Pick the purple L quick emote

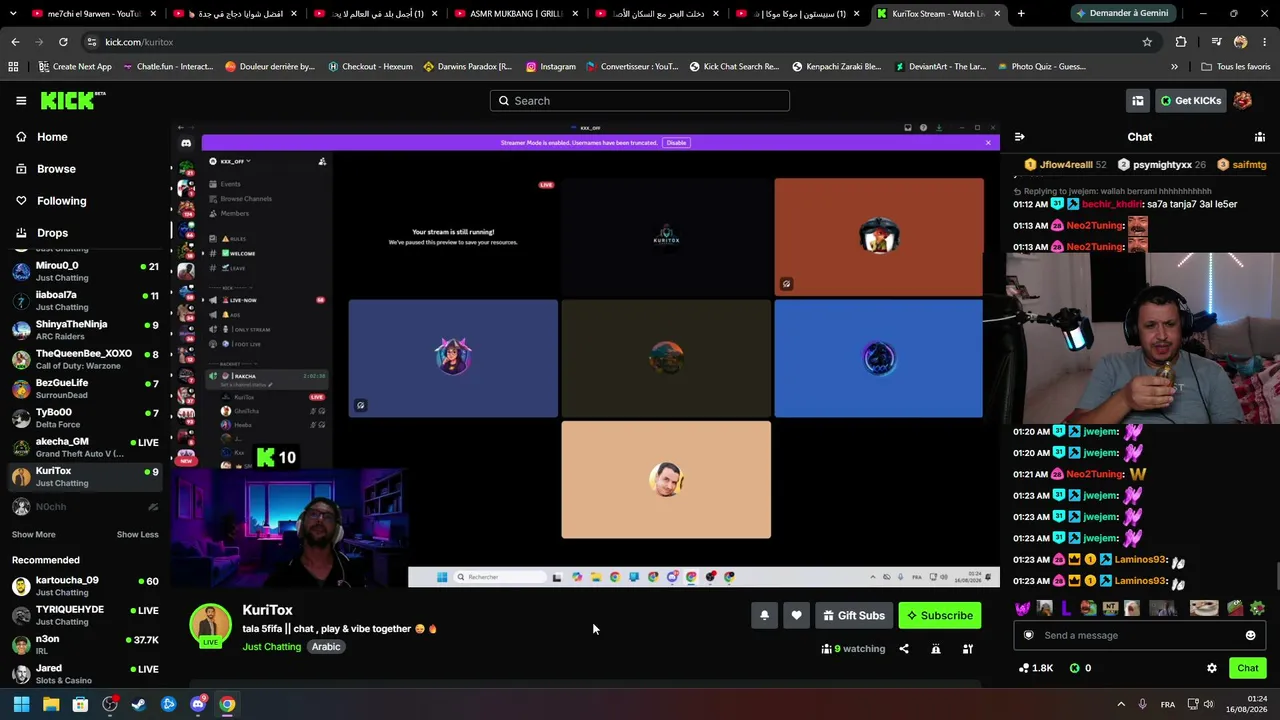pos(1066,608)
